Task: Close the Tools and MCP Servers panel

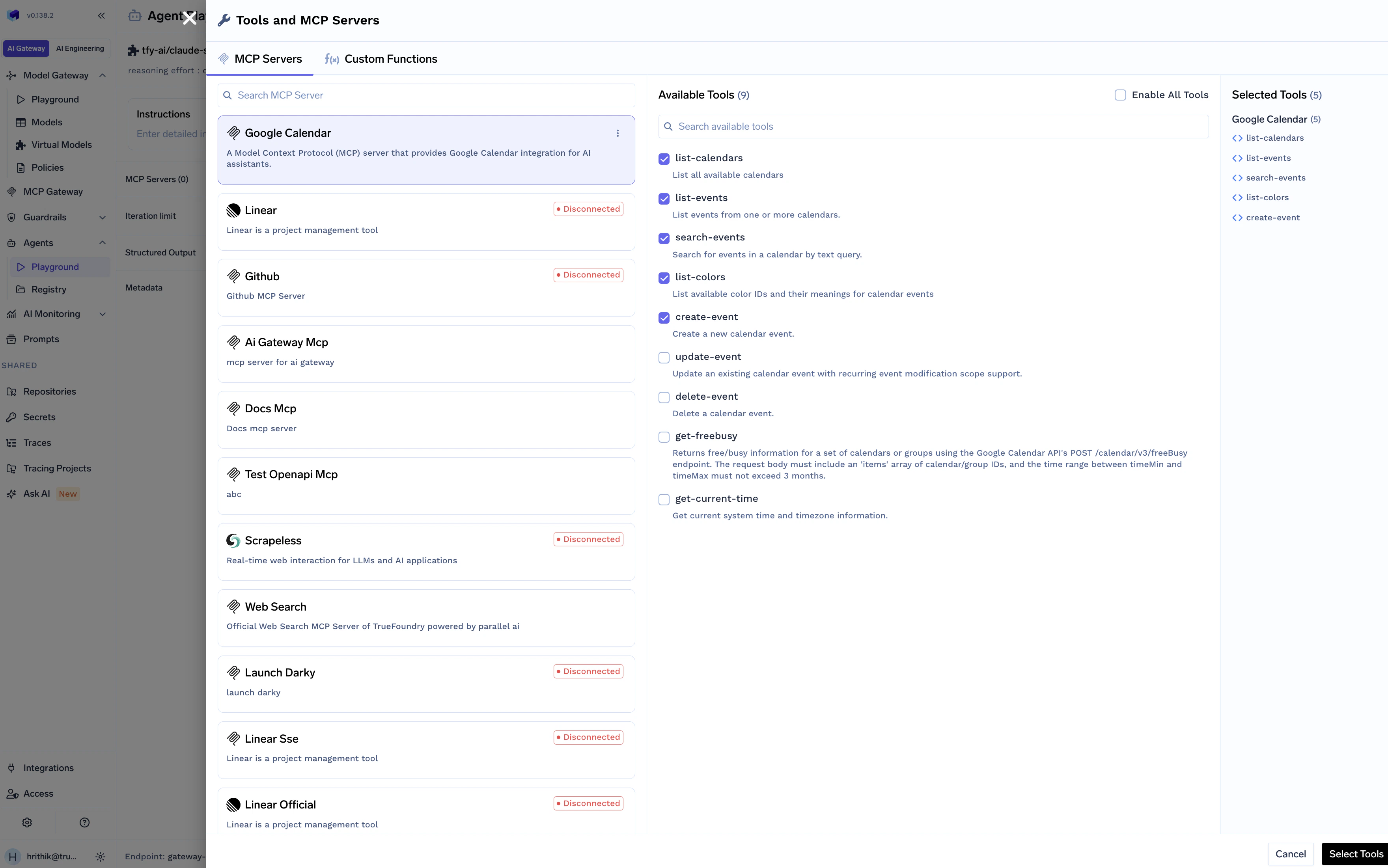Action: pos(190,19)
